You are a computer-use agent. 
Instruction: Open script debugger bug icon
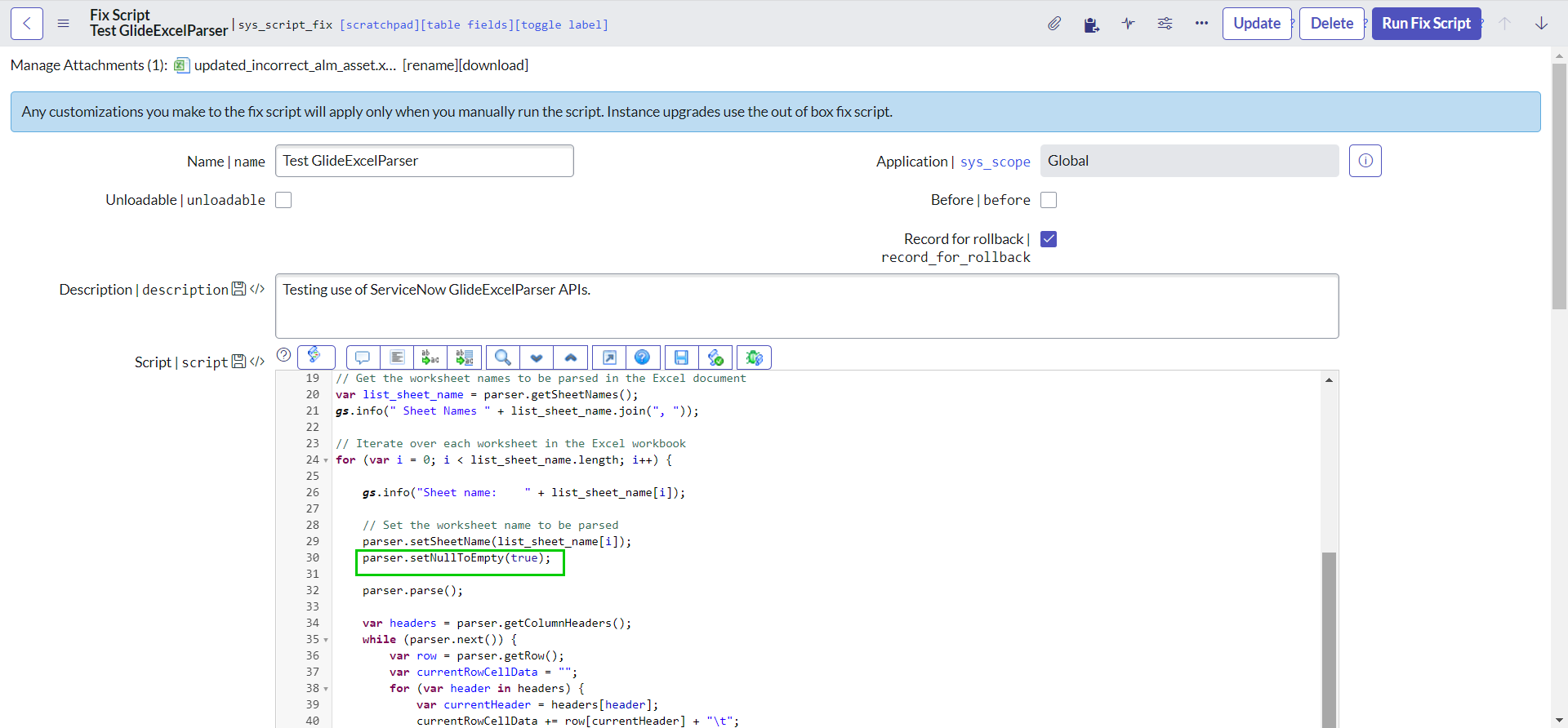[754, 357]
